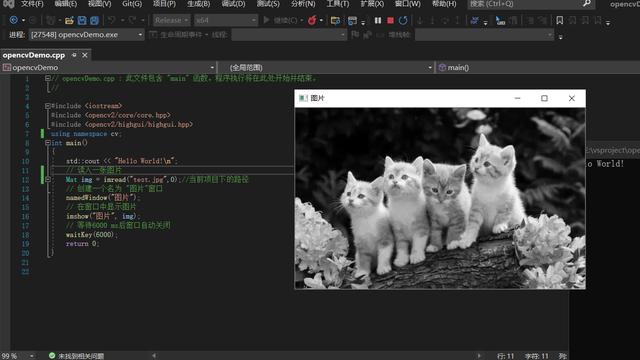Screen dimensions: 640x360
Task: Click the red hot reload flame icon
Action: point(312,20)
